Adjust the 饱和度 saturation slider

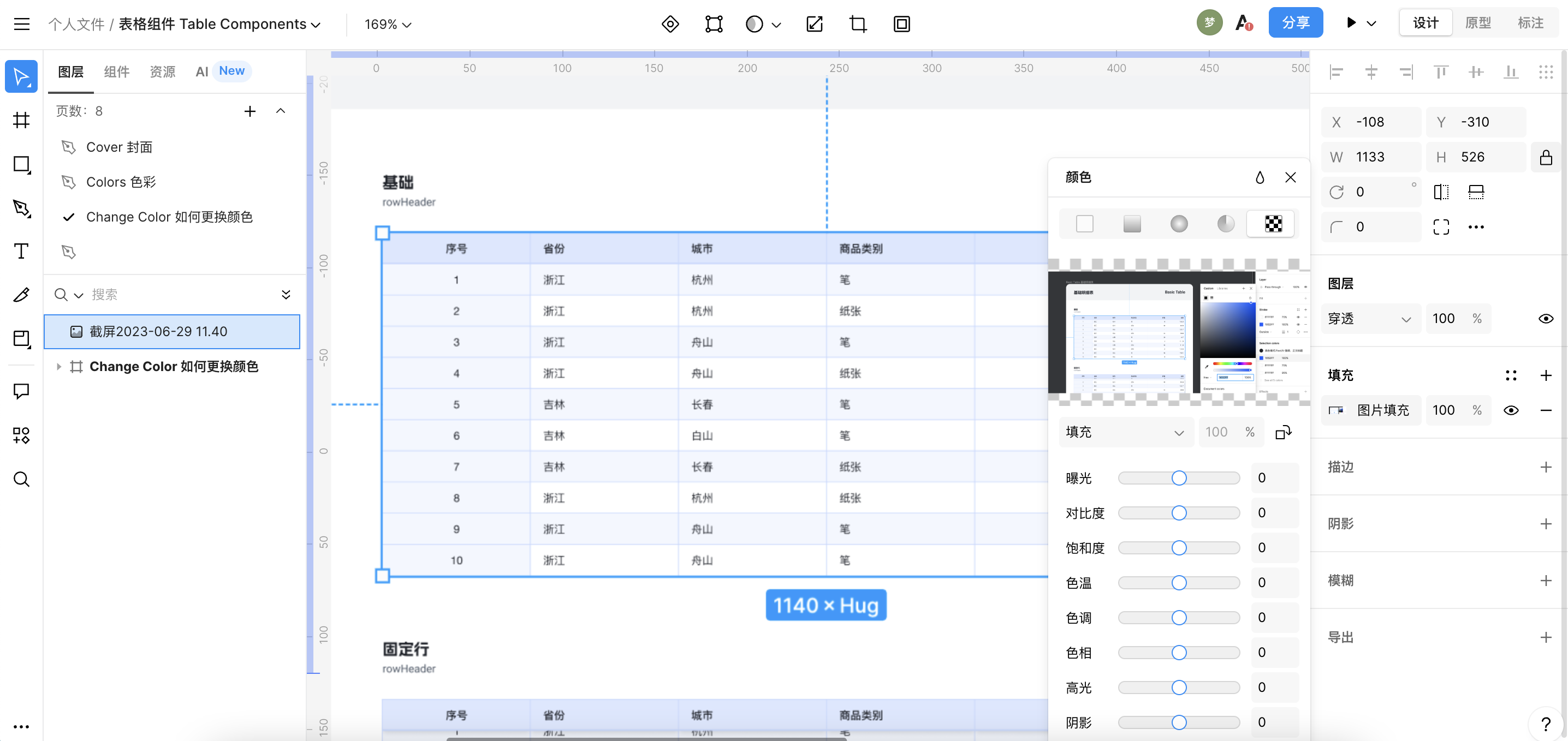click(1179, 549)
